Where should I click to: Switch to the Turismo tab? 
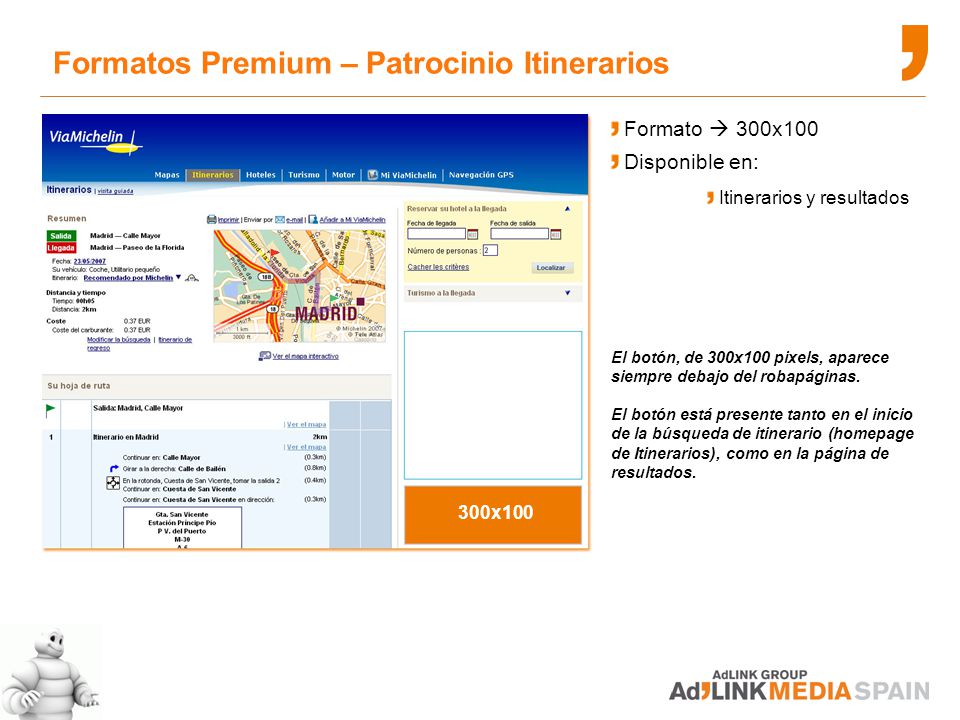[x=304, y=175]
